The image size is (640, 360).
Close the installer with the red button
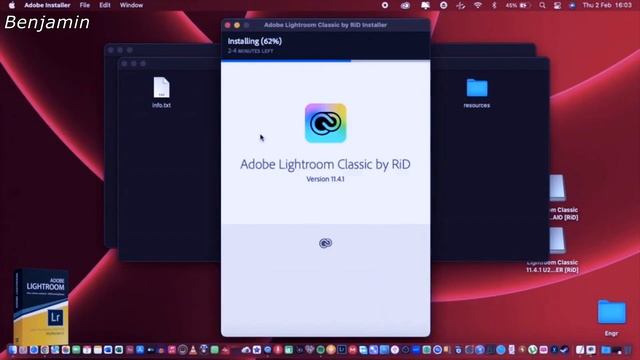(x=228, y=25)
